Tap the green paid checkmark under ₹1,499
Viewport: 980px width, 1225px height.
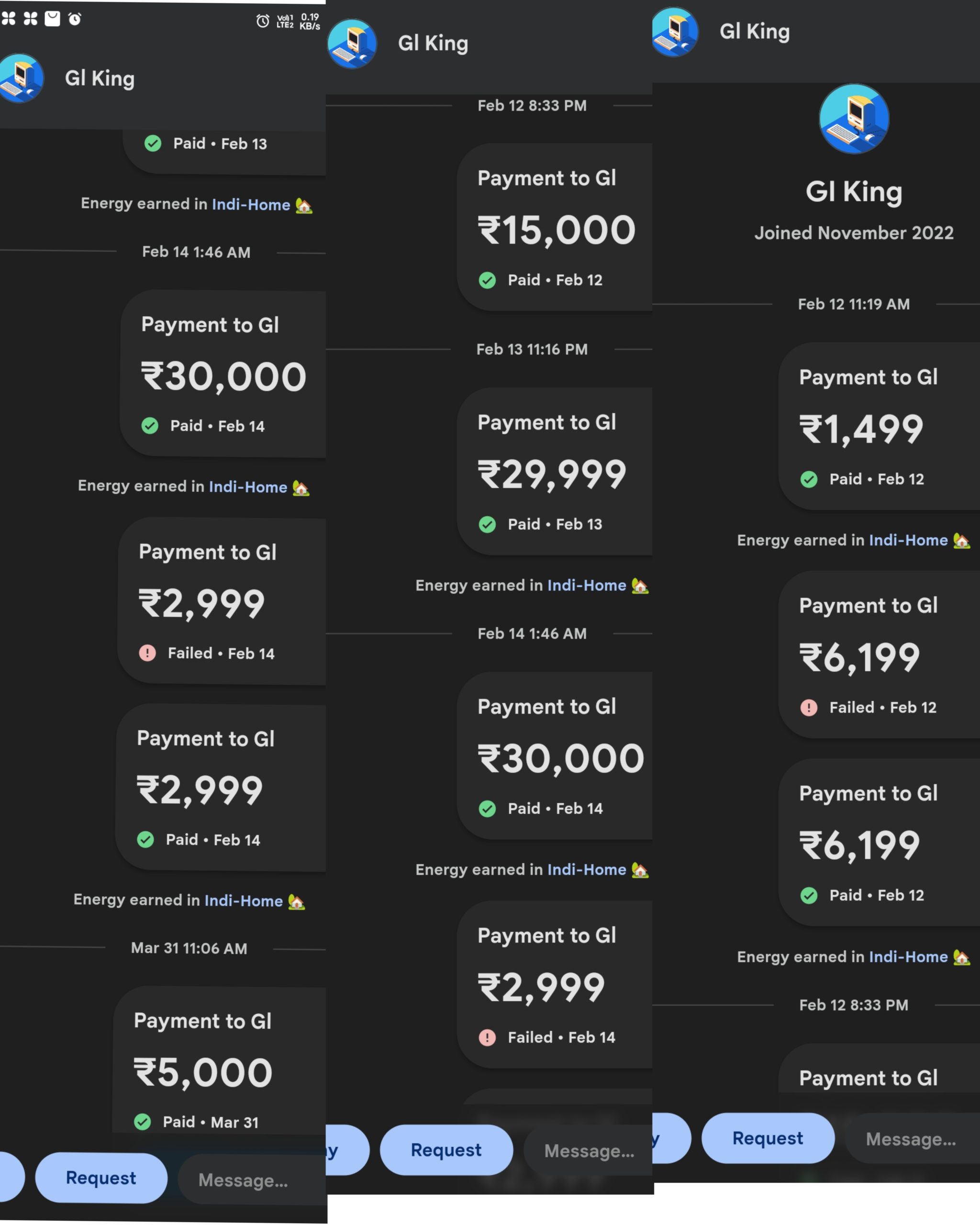[808, 479]
